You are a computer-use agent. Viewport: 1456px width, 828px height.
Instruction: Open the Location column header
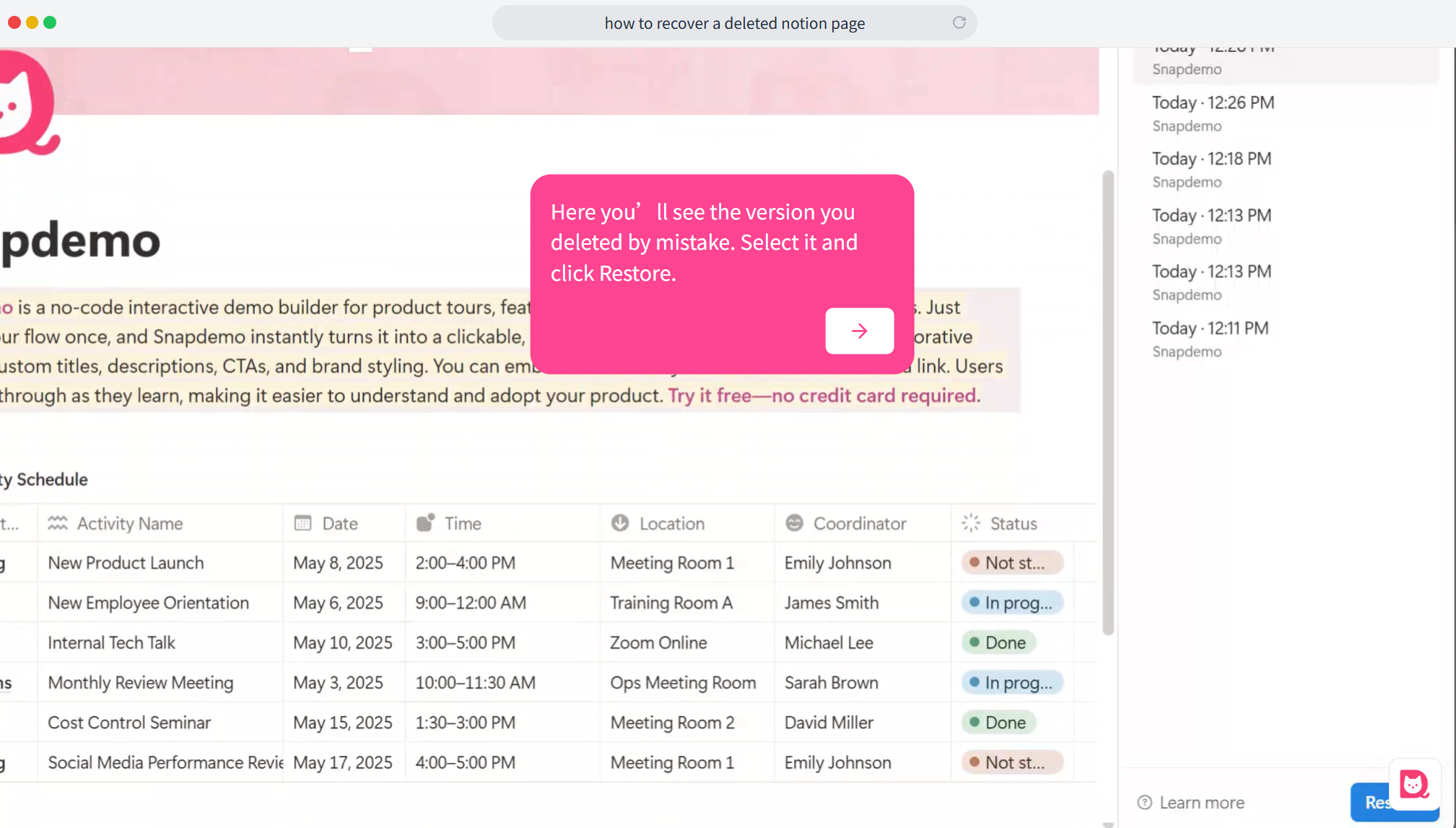pyautogui.click(x=688, y=523)
